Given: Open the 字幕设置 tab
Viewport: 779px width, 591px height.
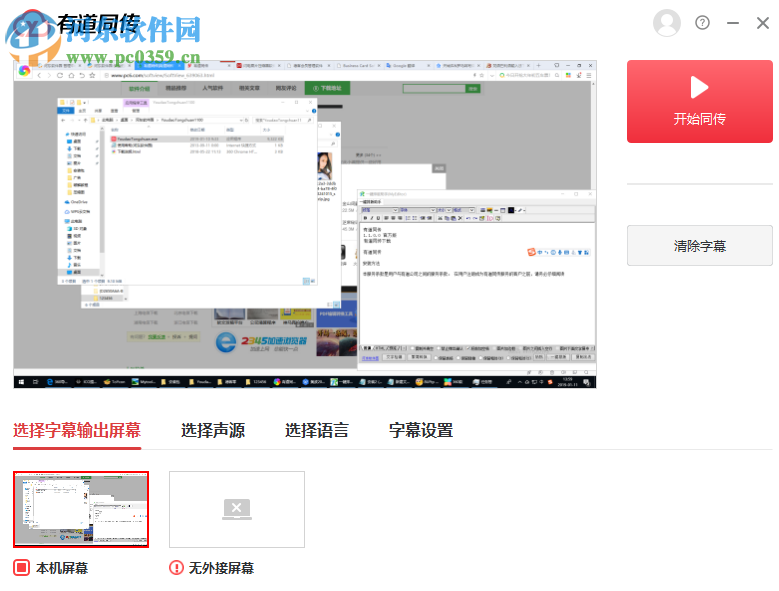Looking at the screenshot, I should [421, 430].
